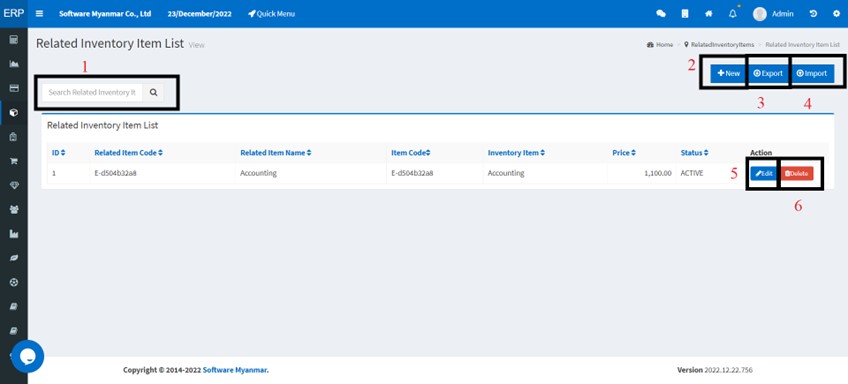Toggle the hamburger menu in top bar

(x=39, y=14)
